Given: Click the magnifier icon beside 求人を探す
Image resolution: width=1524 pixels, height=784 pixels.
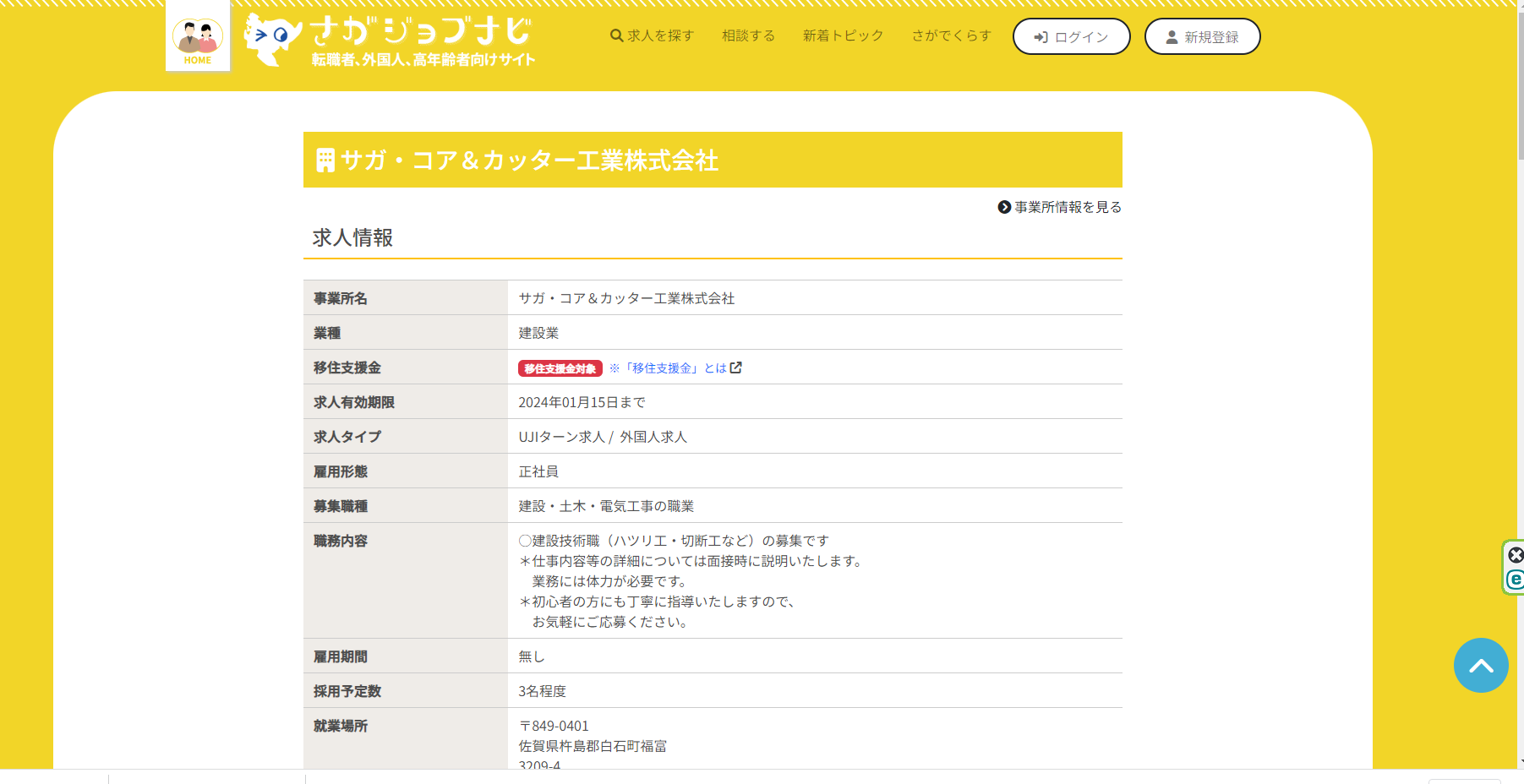Looking at the screenshot, I should click(617, 35).
